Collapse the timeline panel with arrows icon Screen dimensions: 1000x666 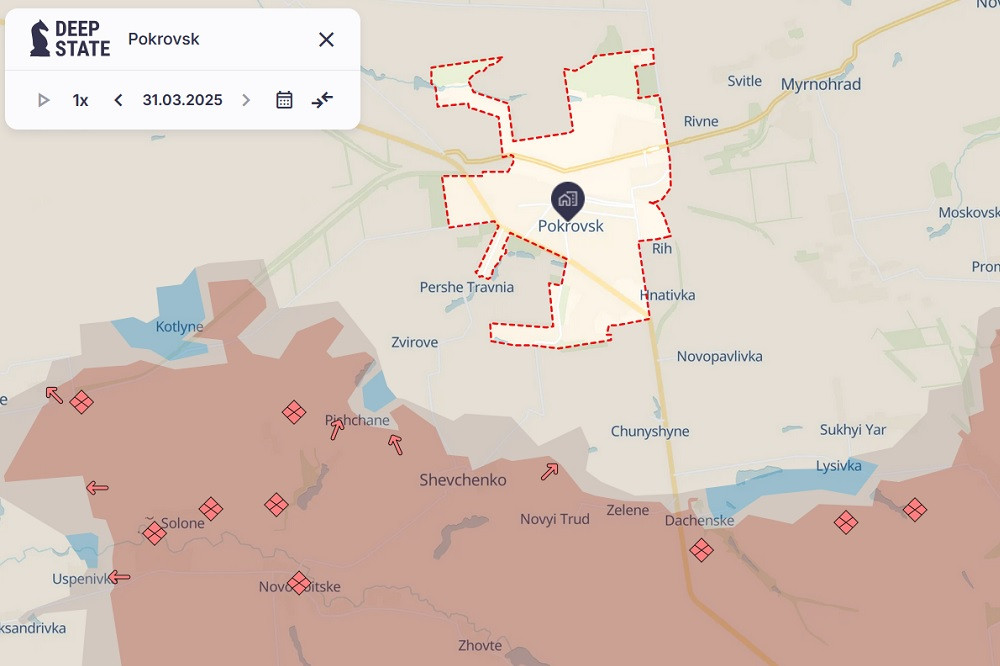click(x=322, y=100)
